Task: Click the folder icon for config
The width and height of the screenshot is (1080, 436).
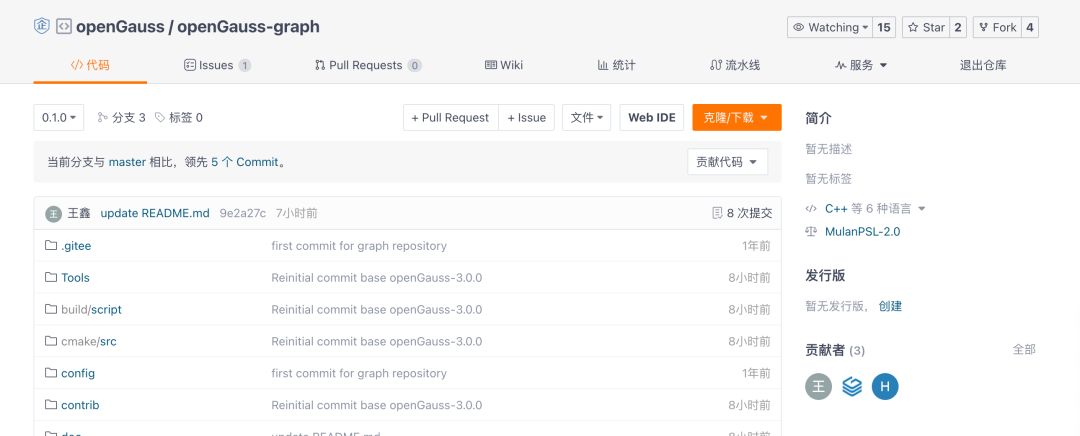Action: pyautogui.click(x=50, y=373)
